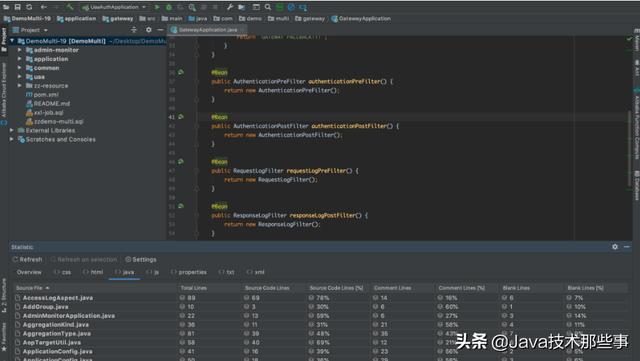The image size is (640, 361).
Task: Open Settings in Statistic panel
Action: pos(141,259)
